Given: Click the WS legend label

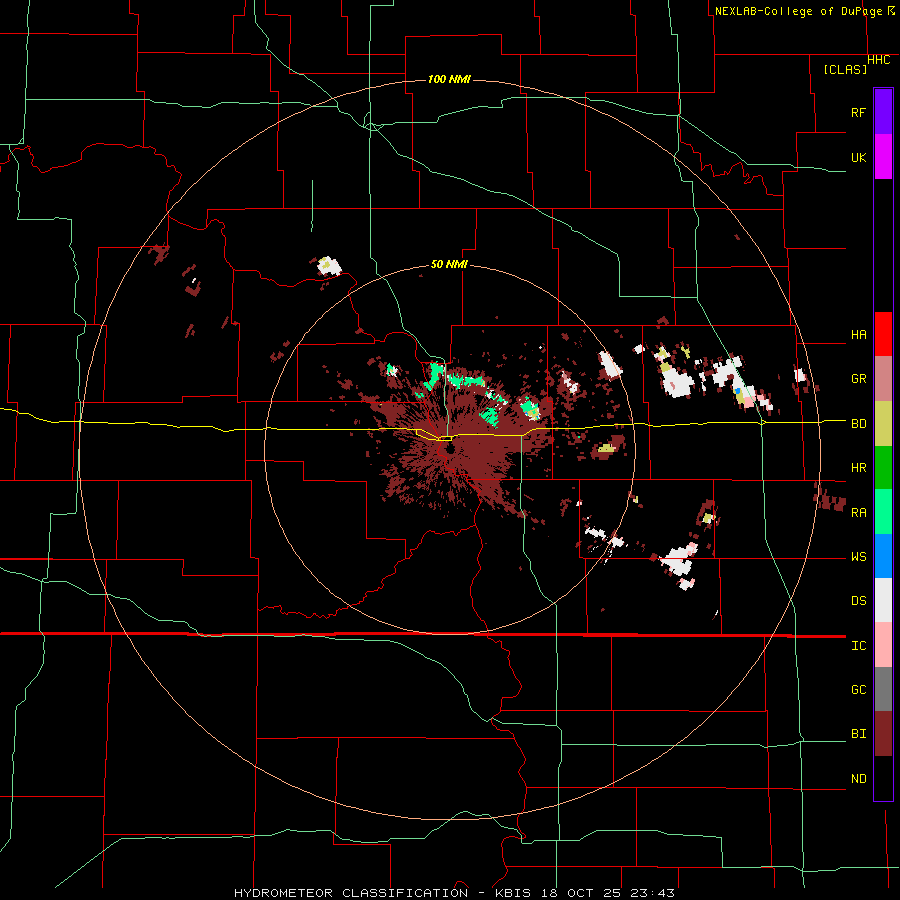Looking at the screenshot, I should tap(858, 557).
